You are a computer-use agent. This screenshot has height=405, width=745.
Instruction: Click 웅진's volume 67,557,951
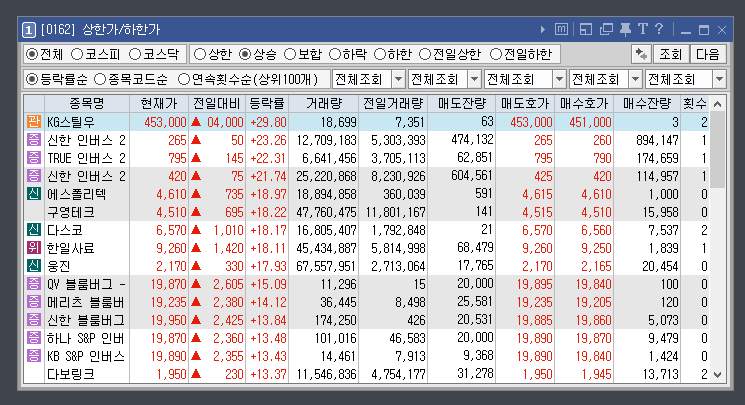[x=326, y=266]
